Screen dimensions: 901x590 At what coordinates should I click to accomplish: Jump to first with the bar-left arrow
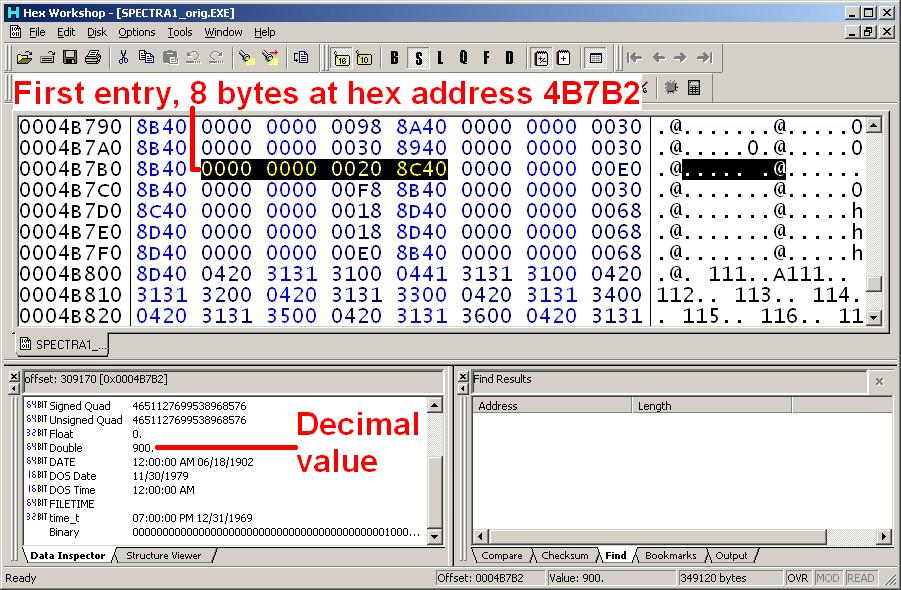click(634, 57)
